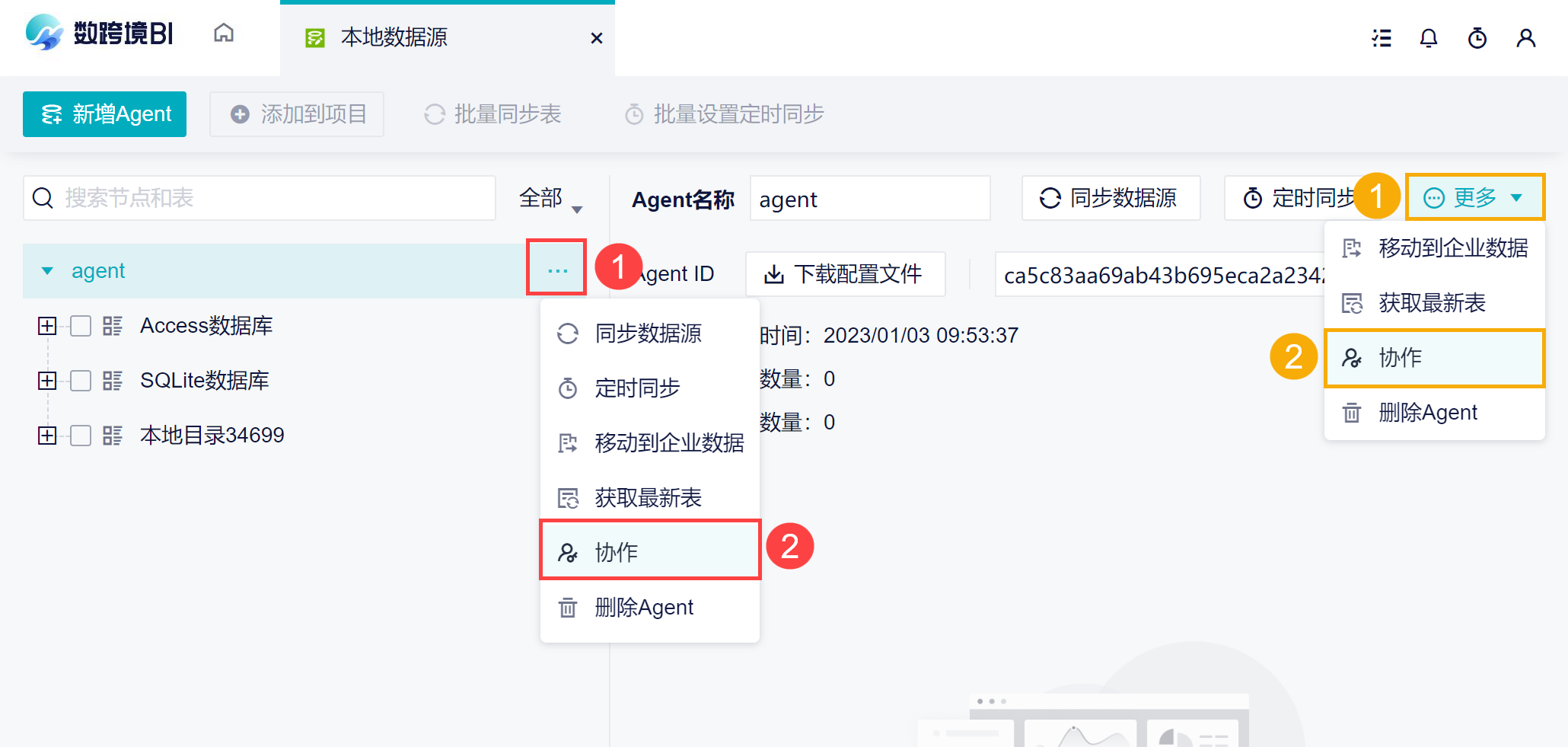This screenshot has height=747, width=1568.
Task: Click the 本地目录34699 list-type icon
Action: 113,436
